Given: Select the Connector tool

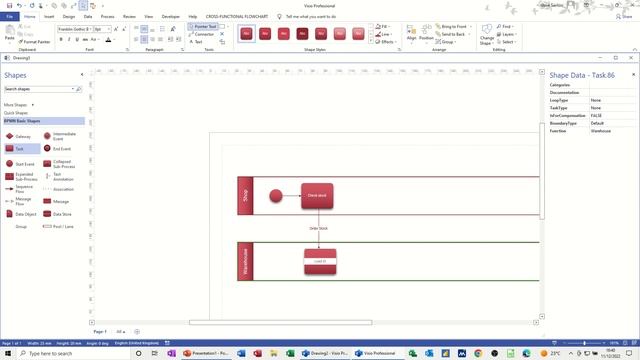Looking at the screenshot, I should pos(202,34).
